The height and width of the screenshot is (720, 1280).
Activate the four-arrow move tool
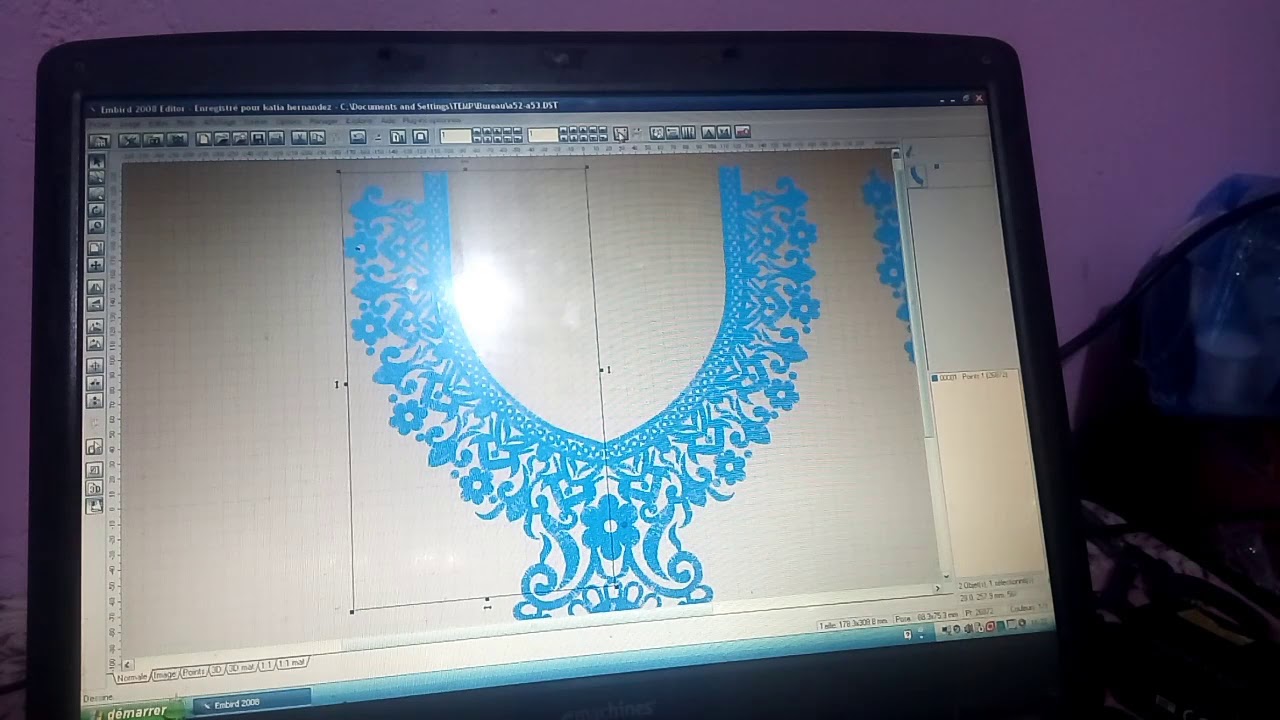(97, 266)
